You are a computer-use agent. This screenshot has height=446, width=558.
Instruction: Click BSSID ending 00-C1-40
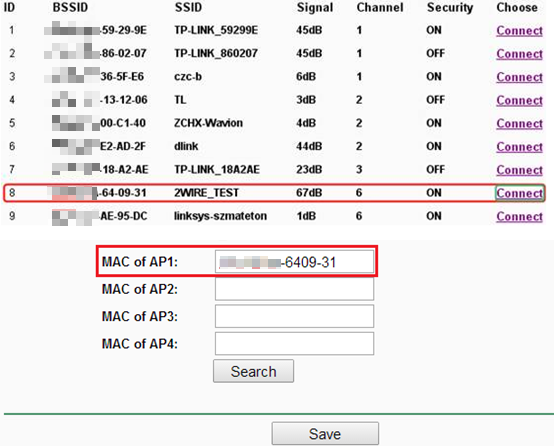99,123
